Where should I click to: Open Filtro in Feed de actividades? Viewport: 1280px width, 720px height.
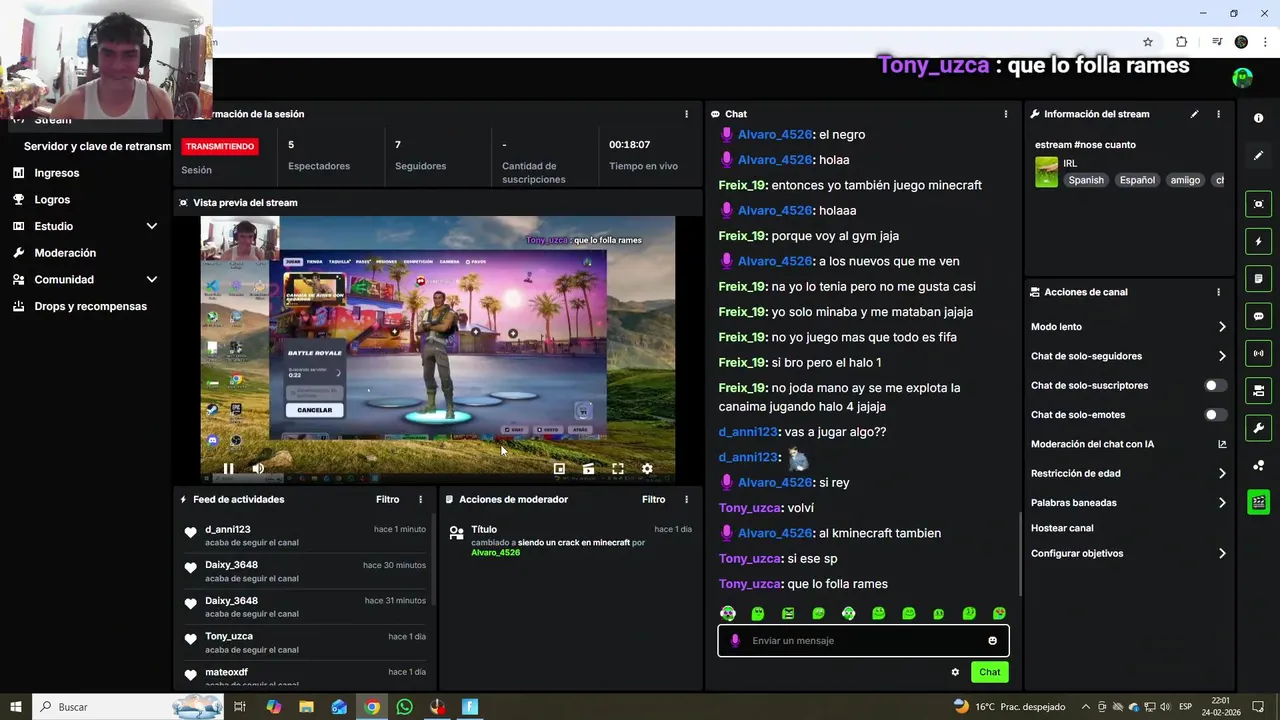(x=388, y=499)
